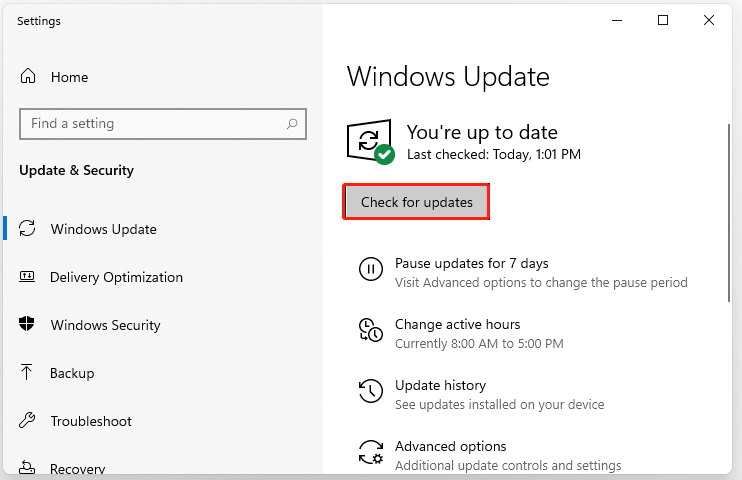The height and width of the screenshot is (480, 742).
Task: Minimize the Settings window
Action: tap(617, 20)
